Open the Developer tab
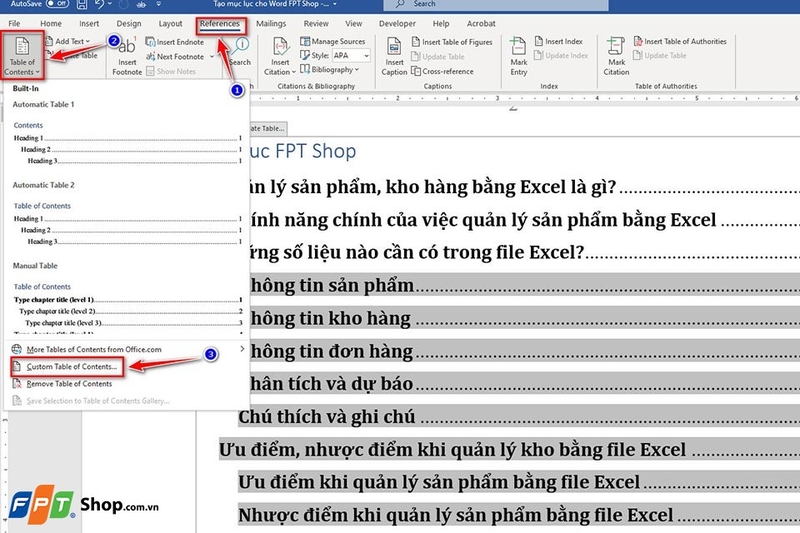This screenshot has width=800, height=533. click(x=397, y=23)
